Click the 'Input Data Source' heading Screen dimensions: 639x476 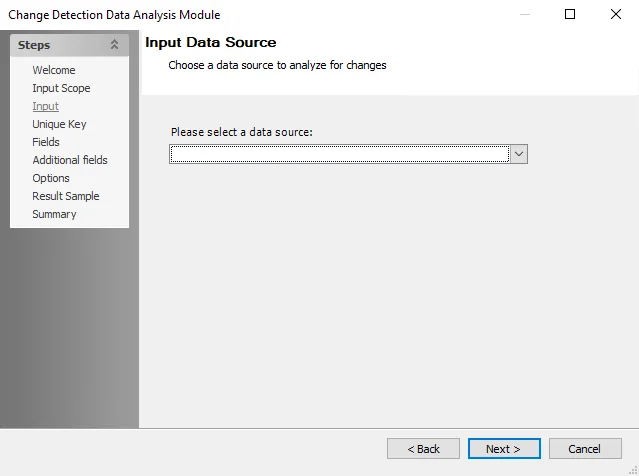[211, 42]
